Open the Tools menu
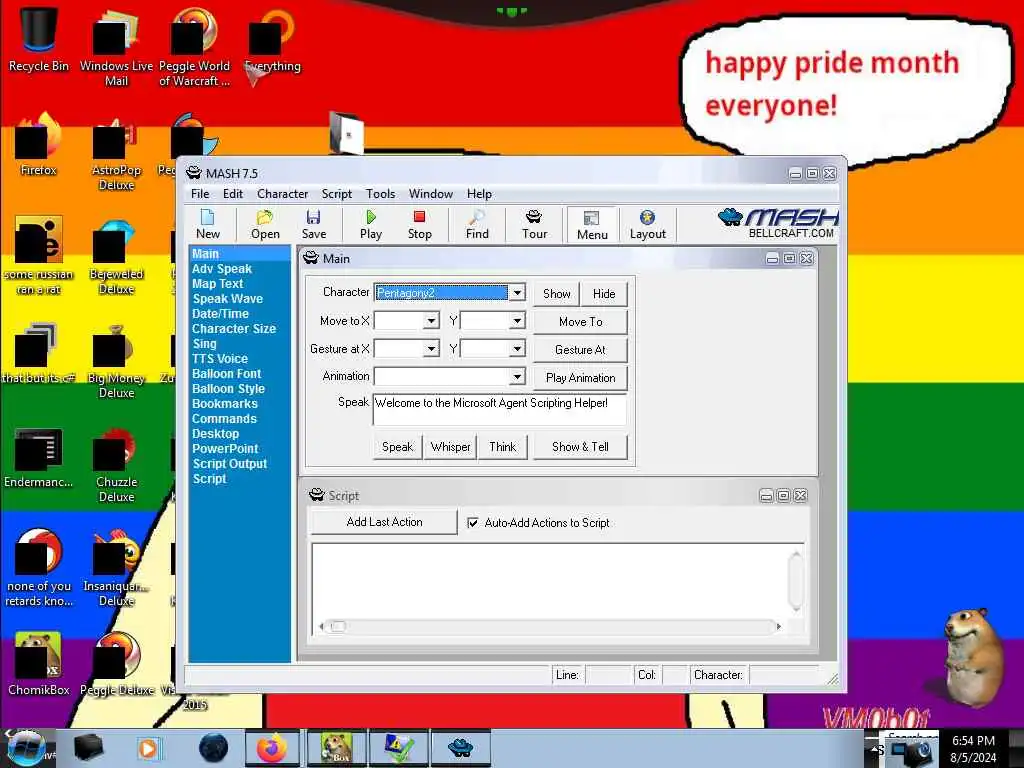Image resolution: width=1024 pixels, height=768 pixels. click(380, 194)
